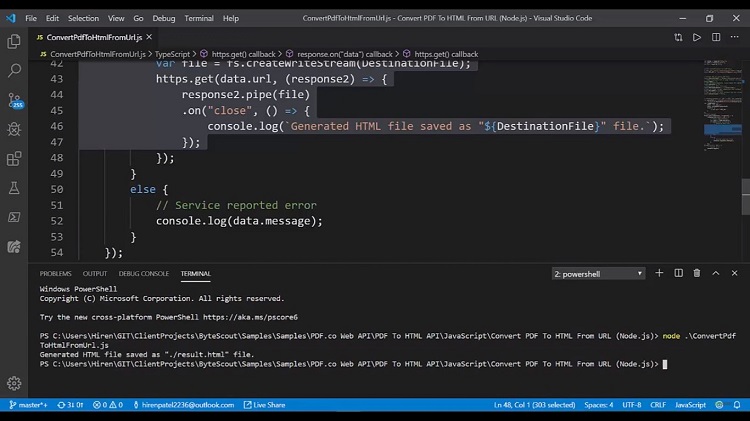The height and width of the screenshot is (421, 750).
Task: Open the Terminal menu
Action: (x=199, y=18)
